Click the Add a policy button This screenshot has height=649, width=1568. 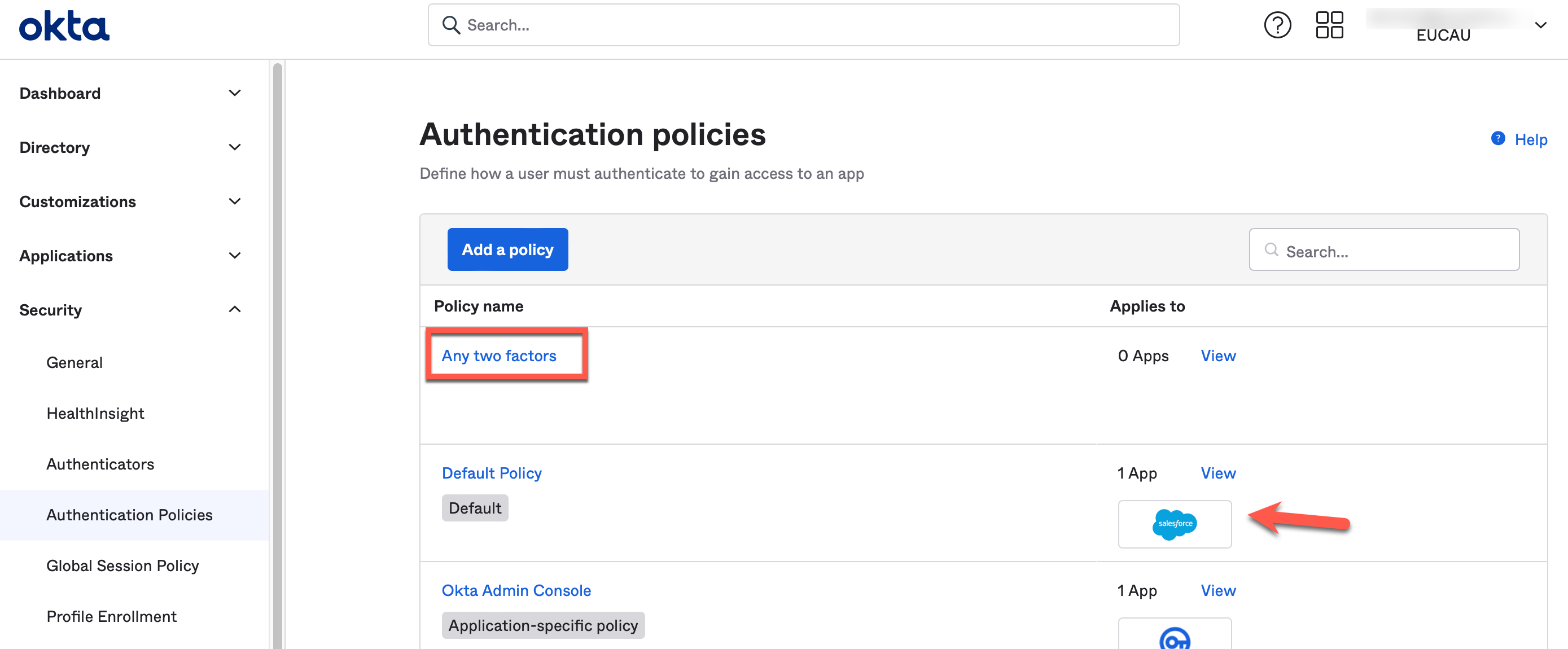click(507, 249)
